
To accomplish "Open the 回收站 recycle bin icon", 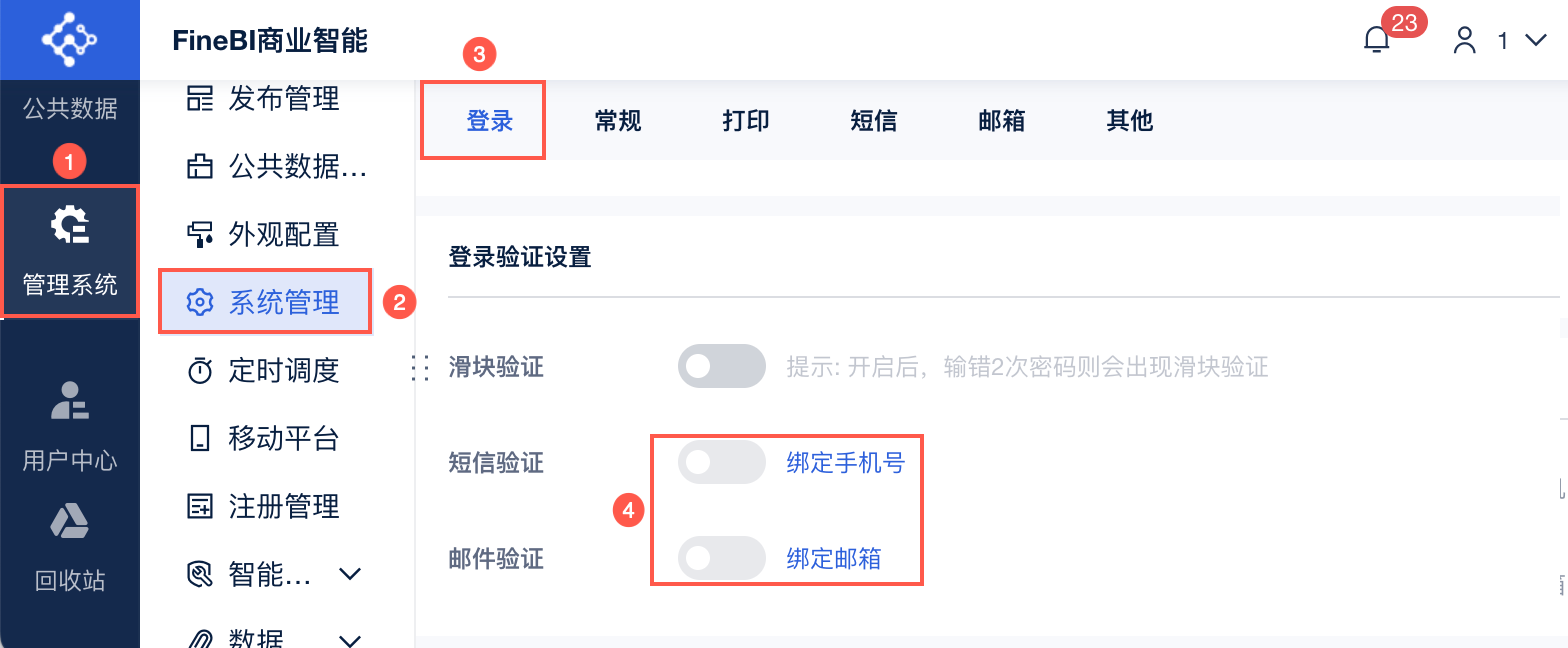I will (69, 521).
